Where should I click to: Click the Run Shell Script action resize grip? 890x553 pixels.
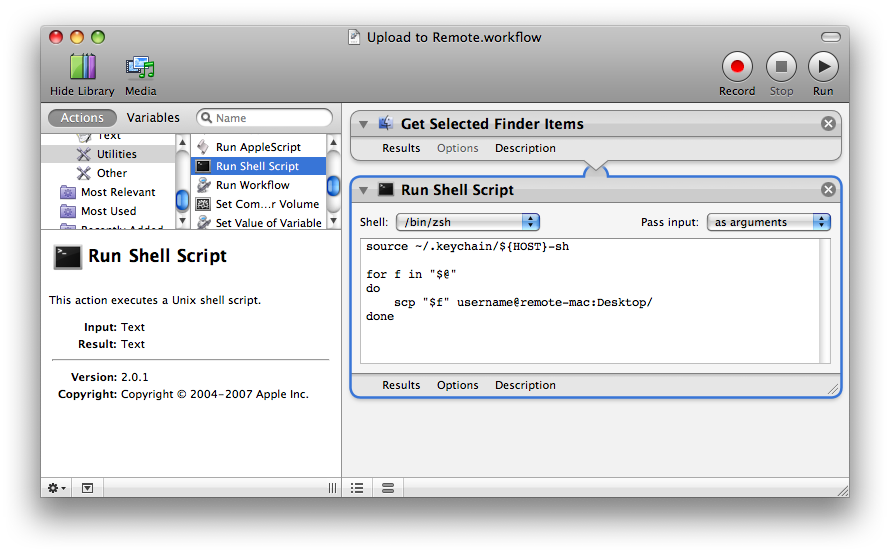[x=833, y=389]
